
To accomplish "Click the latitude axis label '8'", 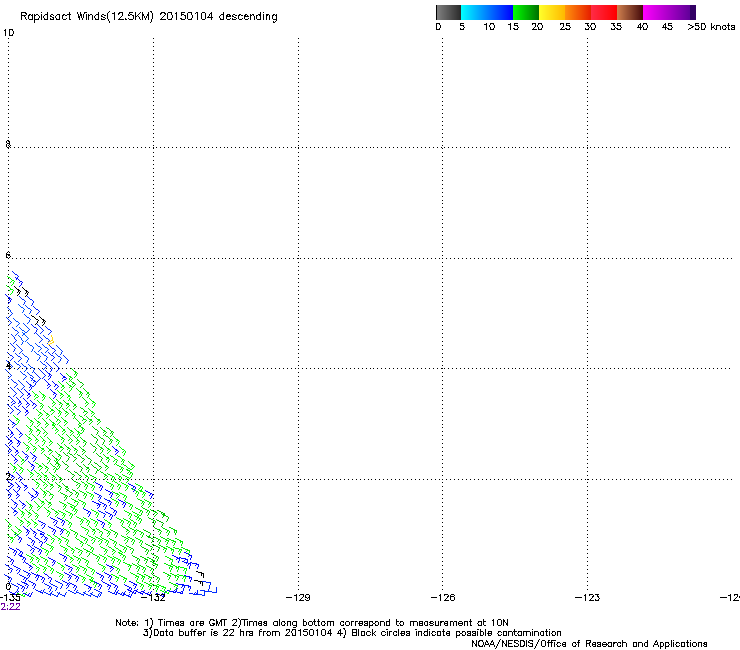I will click(8, 144).
